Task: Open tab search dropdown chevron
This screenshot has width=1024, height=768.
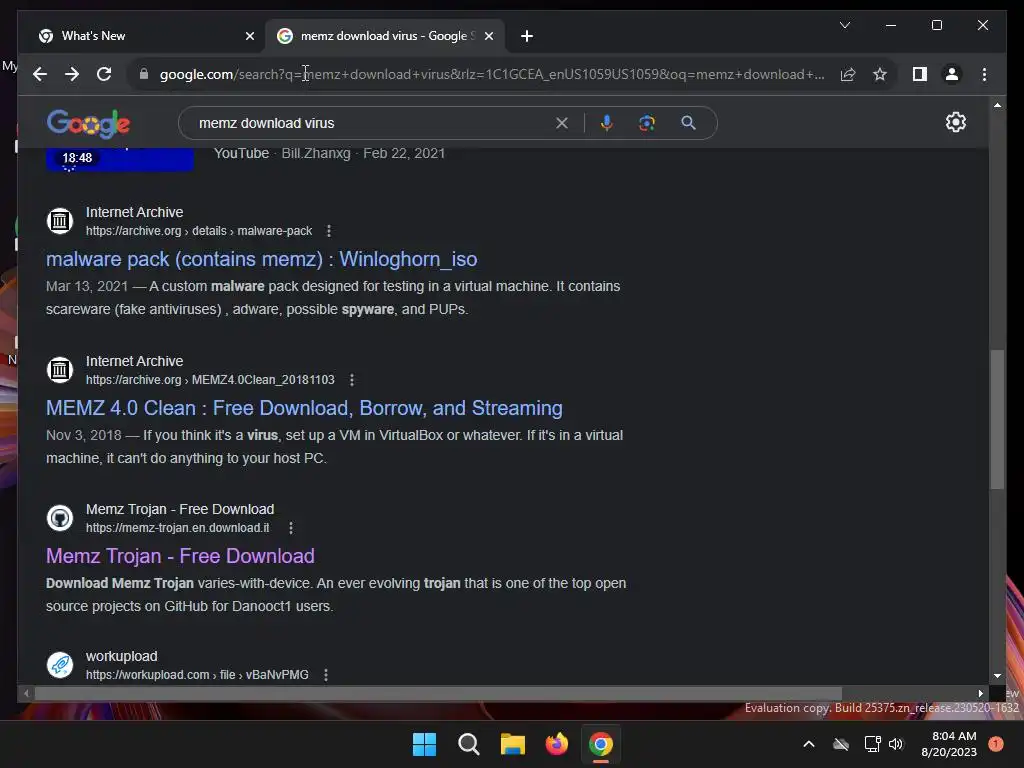Action: tap(844, 25)
